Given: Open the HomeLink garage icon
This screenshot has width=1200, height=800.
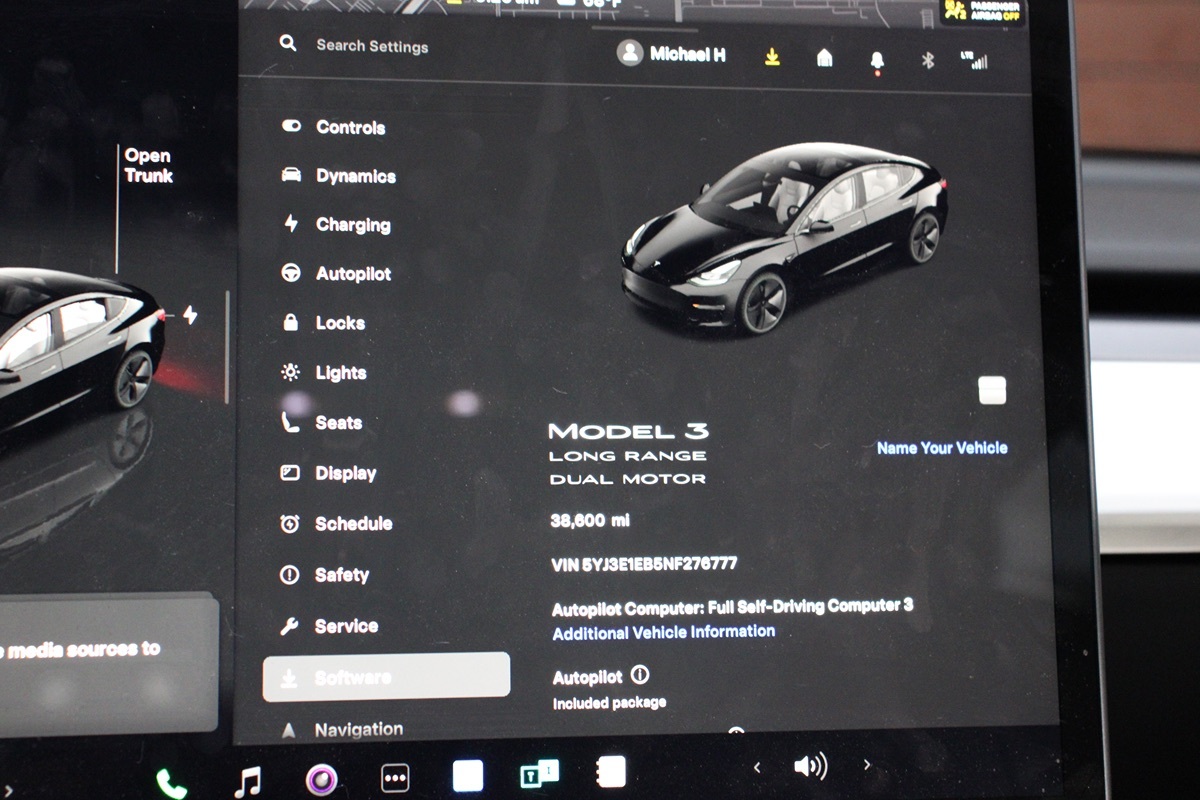Looking at the screenshot, I should pos(824,58).
